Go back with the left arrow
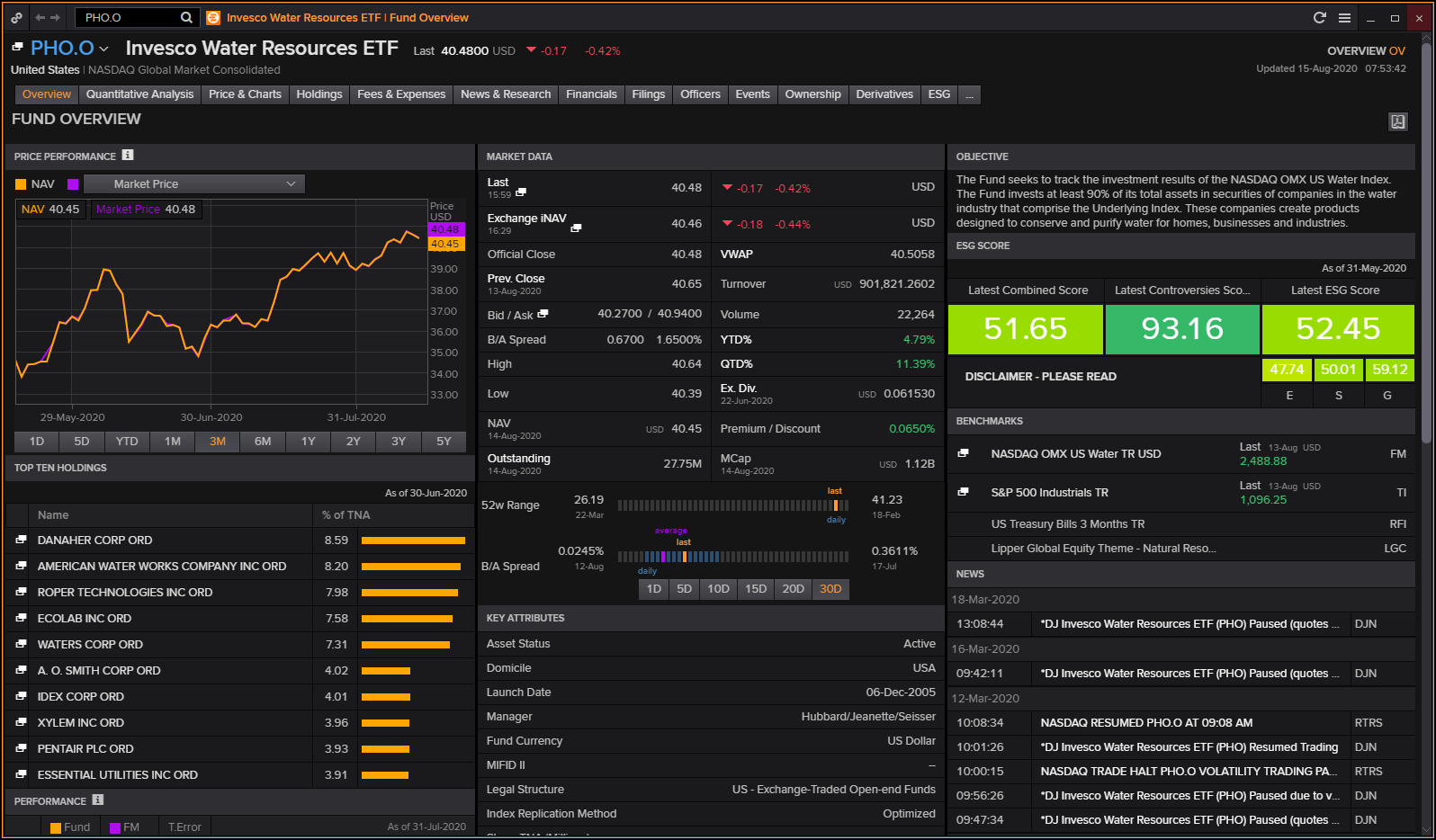The width and height of the screenshot is (1436, 840). coord(40,17)
